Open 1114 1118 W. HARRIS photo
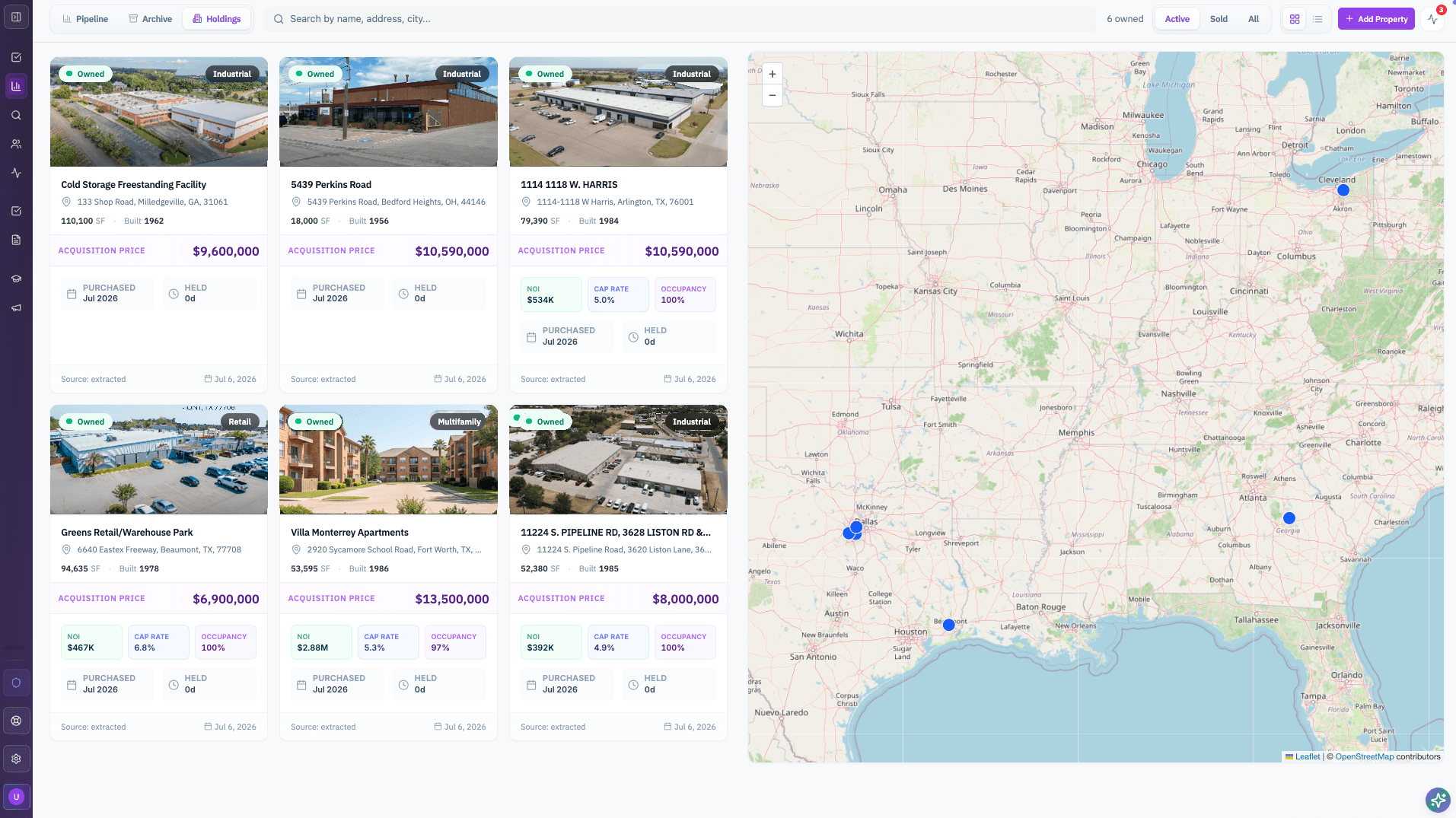The image size is (1456, 818). [x=618, y=112]
